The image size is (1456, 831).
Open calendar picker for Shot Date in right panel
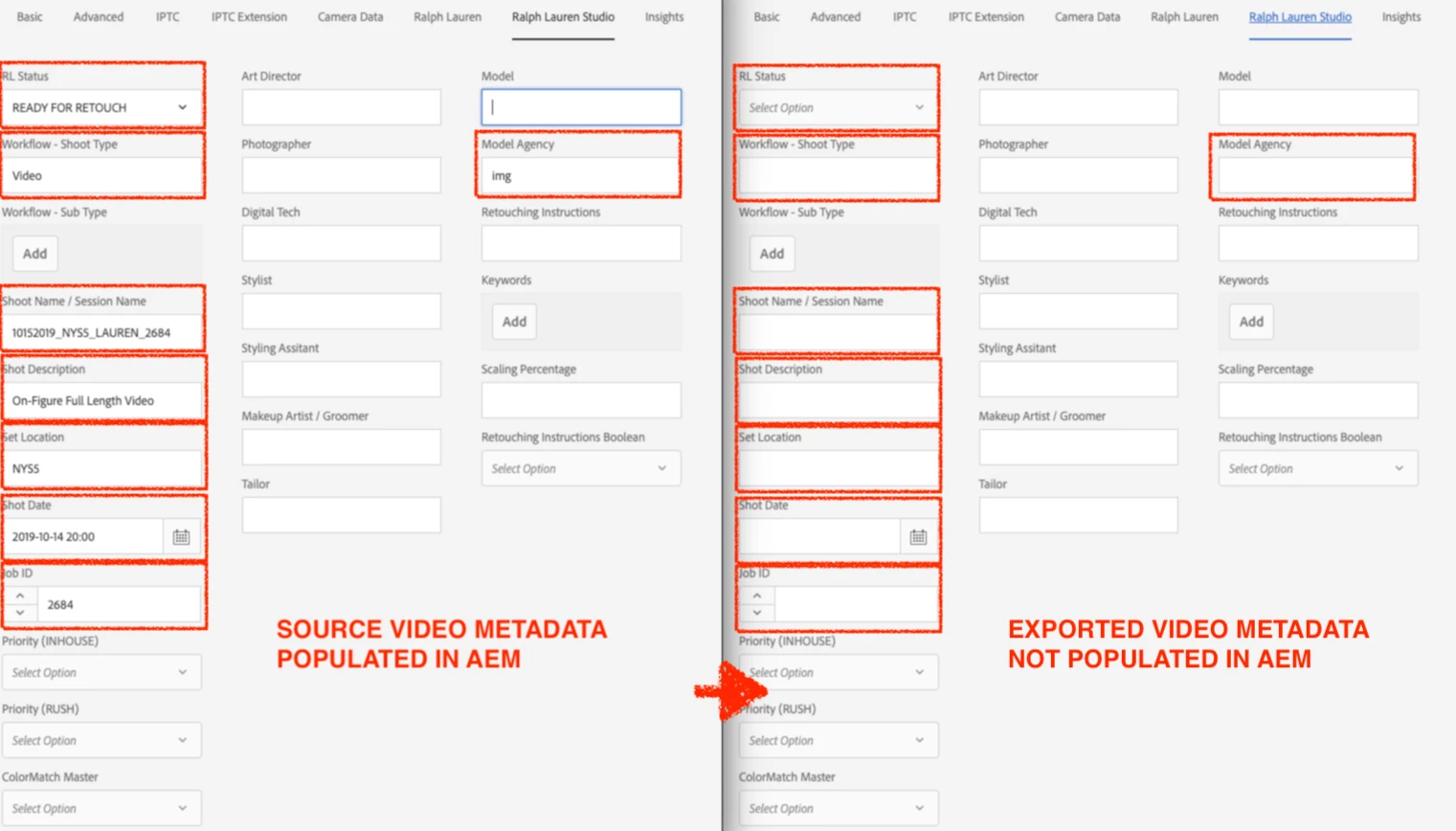click(918, 537)
